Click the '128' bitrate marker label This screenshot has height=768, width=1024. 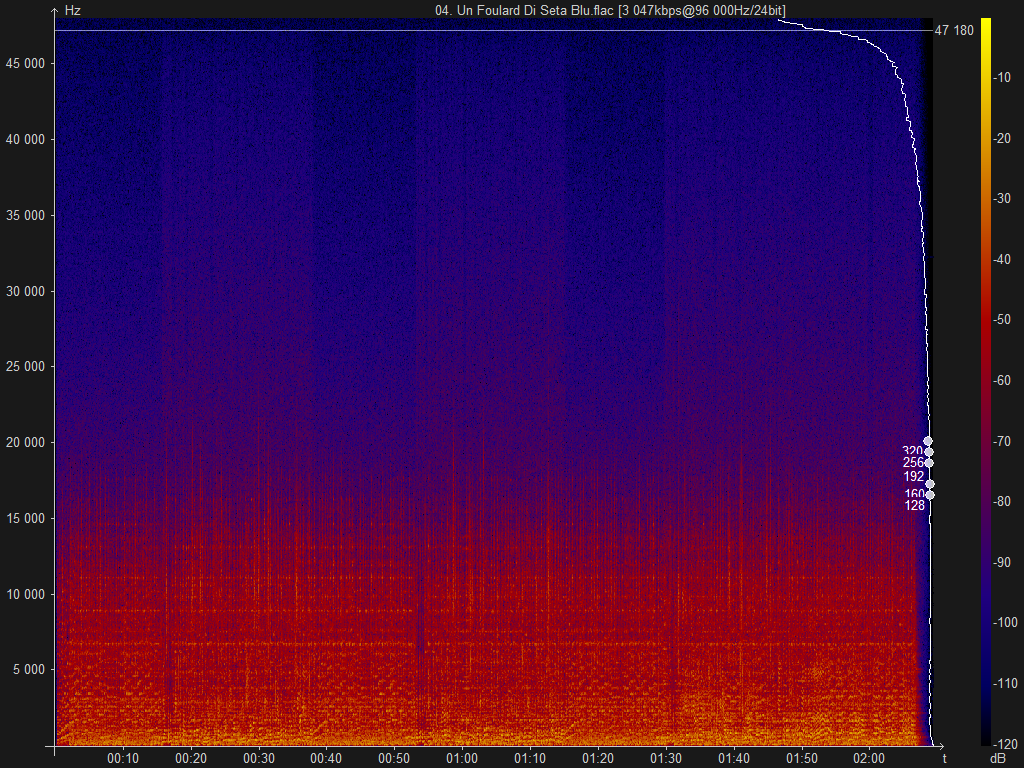(914, 505)
